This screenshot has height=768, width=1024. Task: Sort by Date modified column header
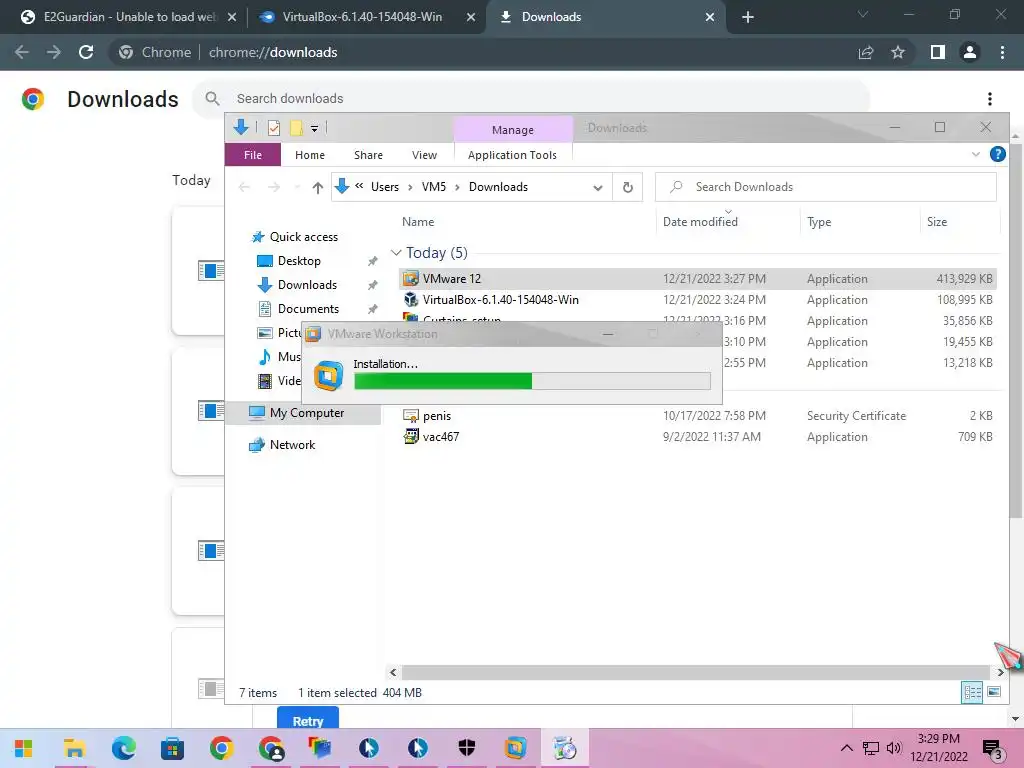700,222
